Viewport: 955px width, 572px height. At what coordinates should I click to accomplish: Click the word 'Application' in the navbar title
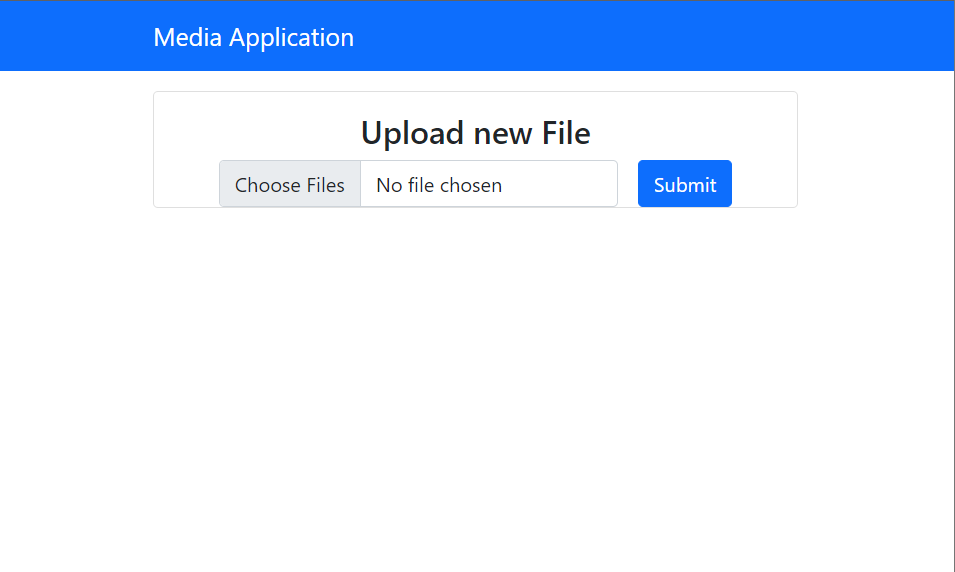pos(291,38)
